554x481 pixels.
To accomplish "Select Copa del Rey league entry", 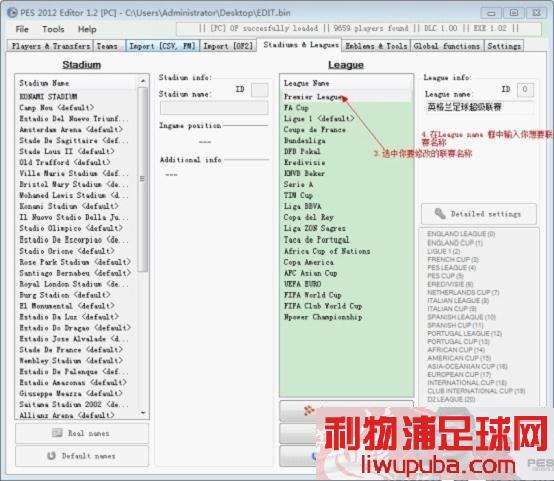I will (346, 217).
